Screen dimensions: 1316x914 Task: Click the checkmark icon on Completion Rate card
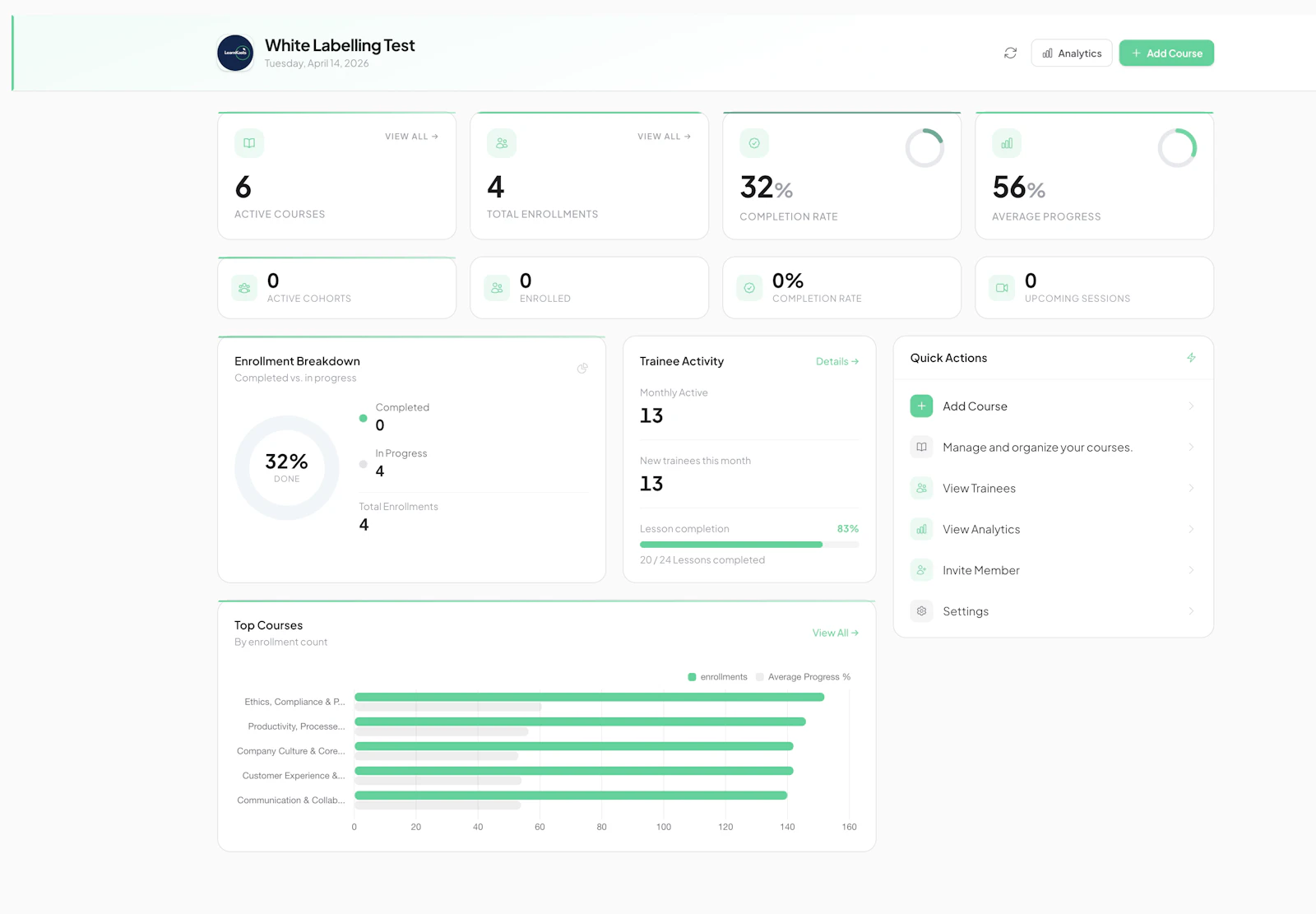[753, 142]
